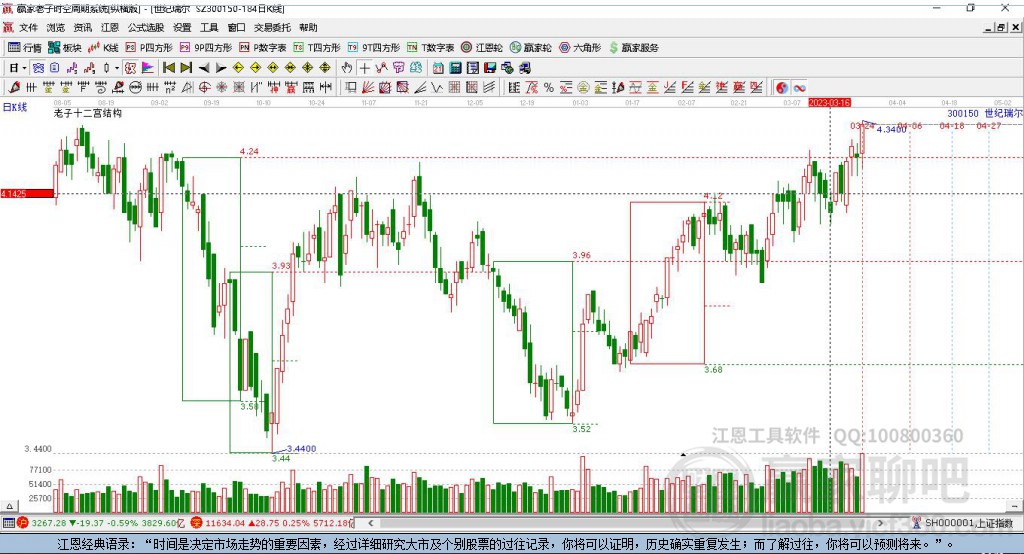
Task: Click the scroll-right arrow on horizontal scrollbar
Action: click(x=880, y=523)
